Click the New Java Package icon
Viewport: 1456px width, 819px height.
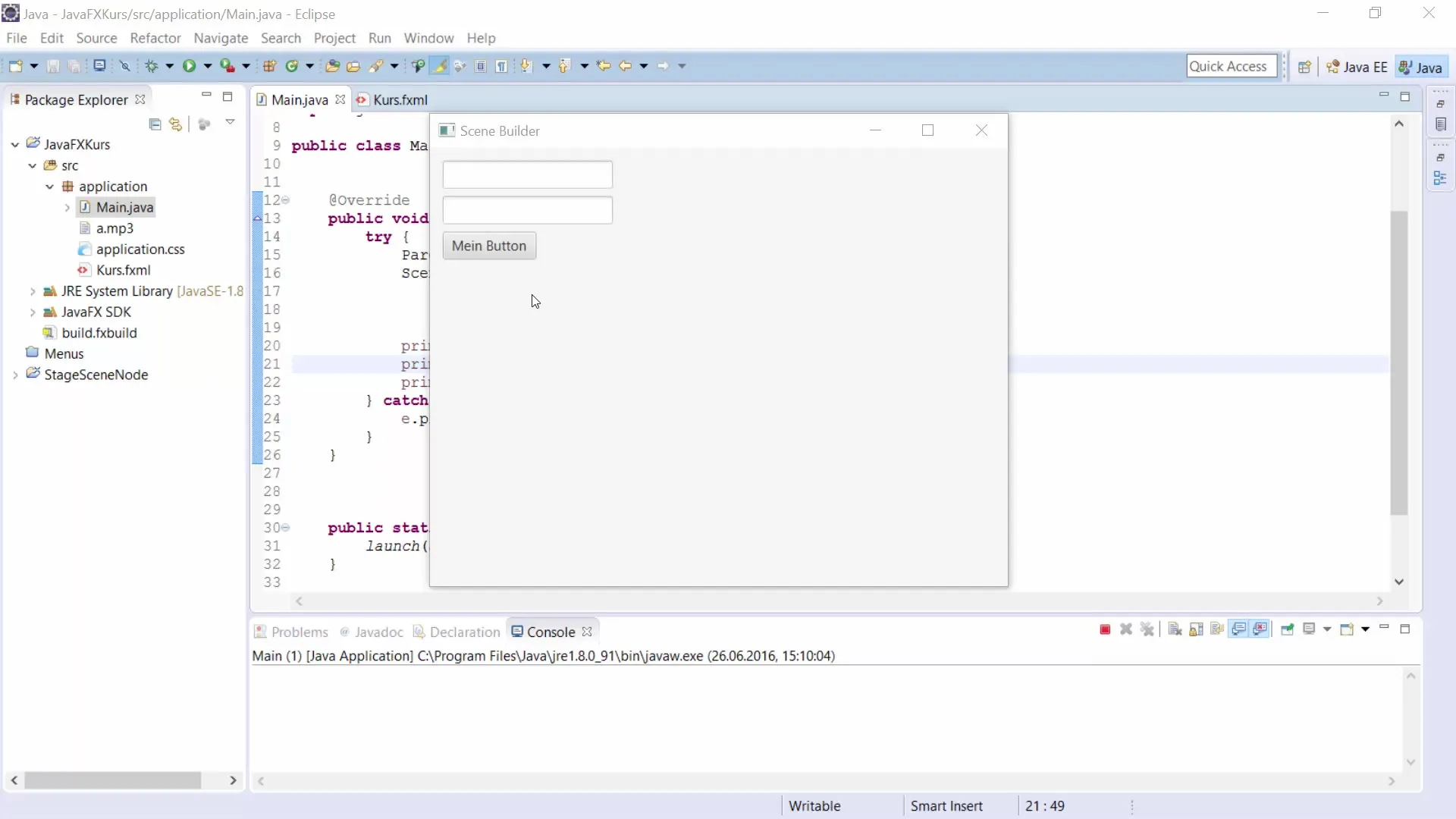[x=269, y=66]
